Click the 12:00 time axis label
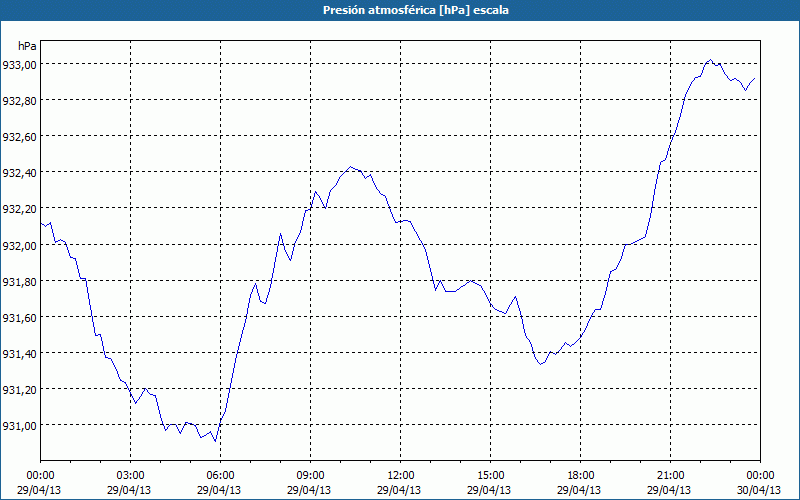Image resolution: width=800 pixels, height=500 pixels. tap(401, 476)
